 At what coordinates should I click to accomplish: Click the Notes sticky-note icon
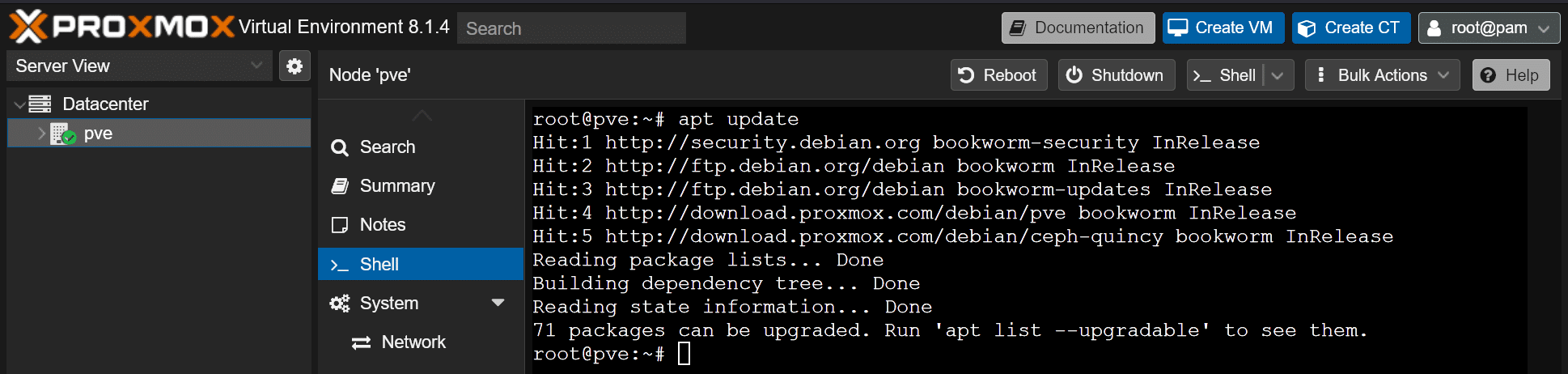coord(340,225)
